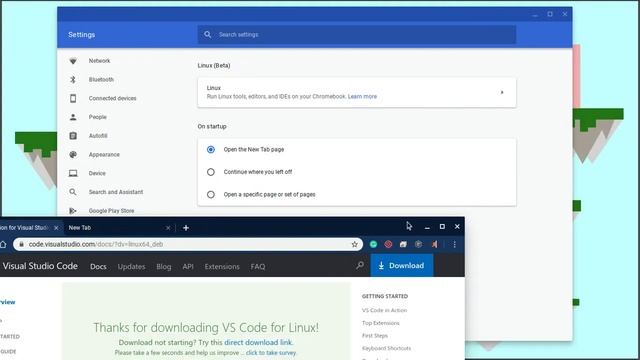The width and height of the screenshot is (640, 360).
Task: Open Learn more link for Linux
Action: (362, 97)
